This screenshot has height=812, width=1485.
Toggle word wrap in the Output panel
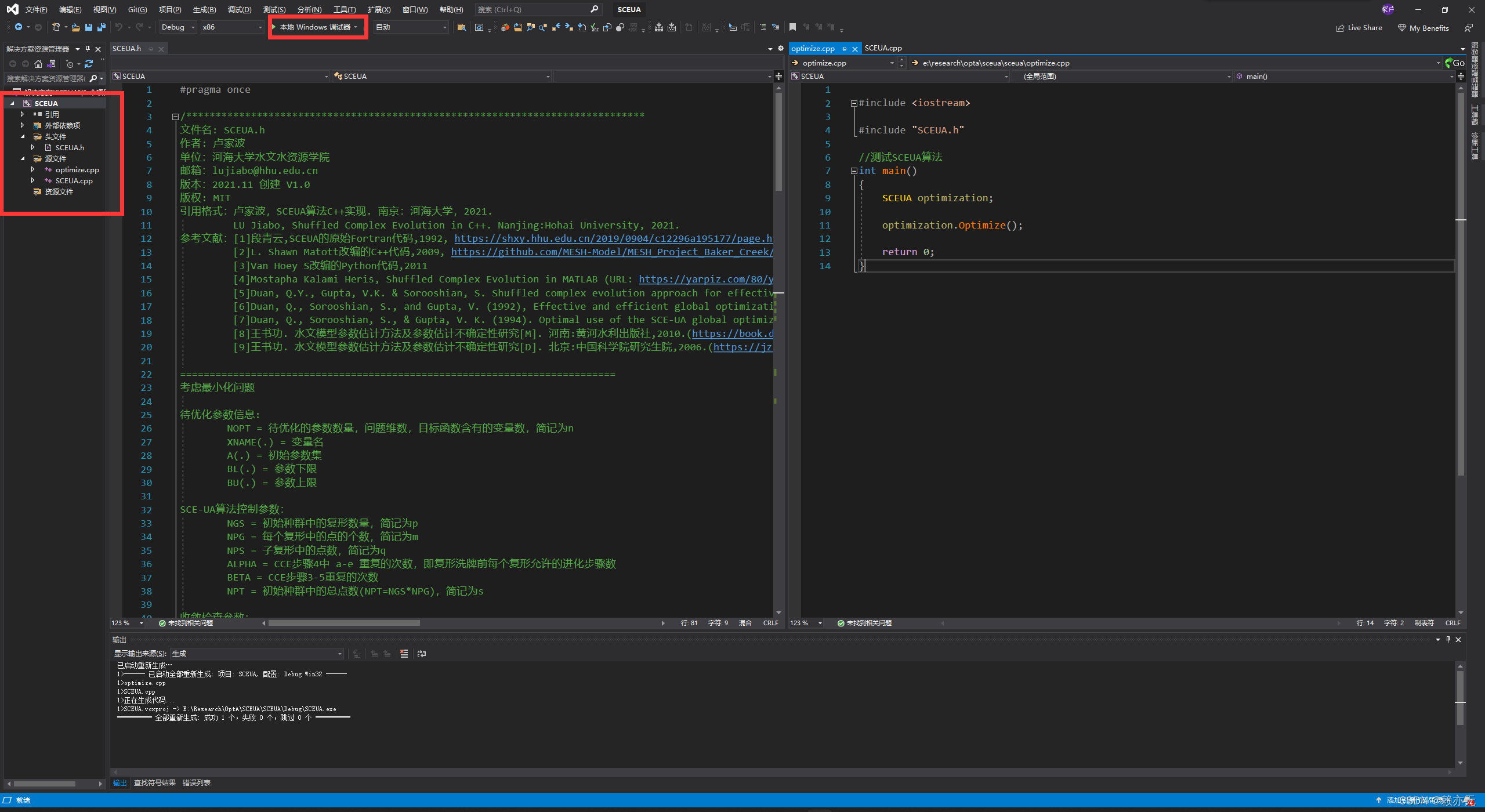[422, 654]
